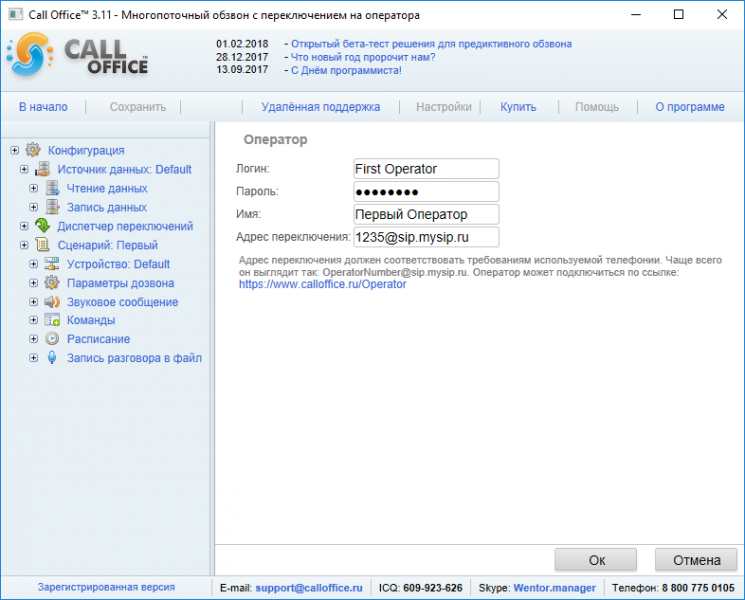745x600 pixels.
Task: Expand the Запись разговора в файл node
Action: tap(34, 358)
